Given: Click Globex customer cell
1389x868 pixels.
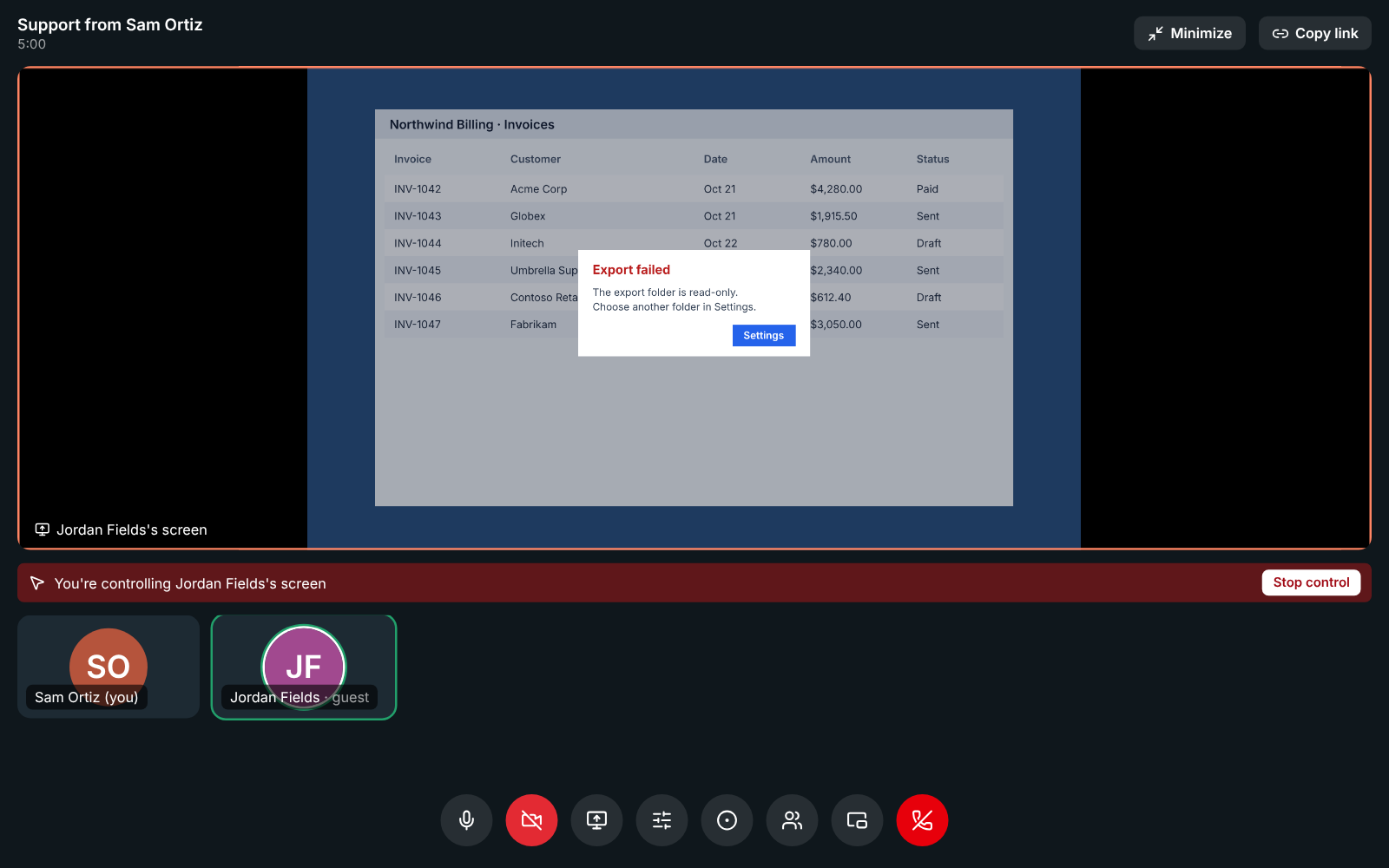Looking at the screenshot, I should [x=528, y=216].
